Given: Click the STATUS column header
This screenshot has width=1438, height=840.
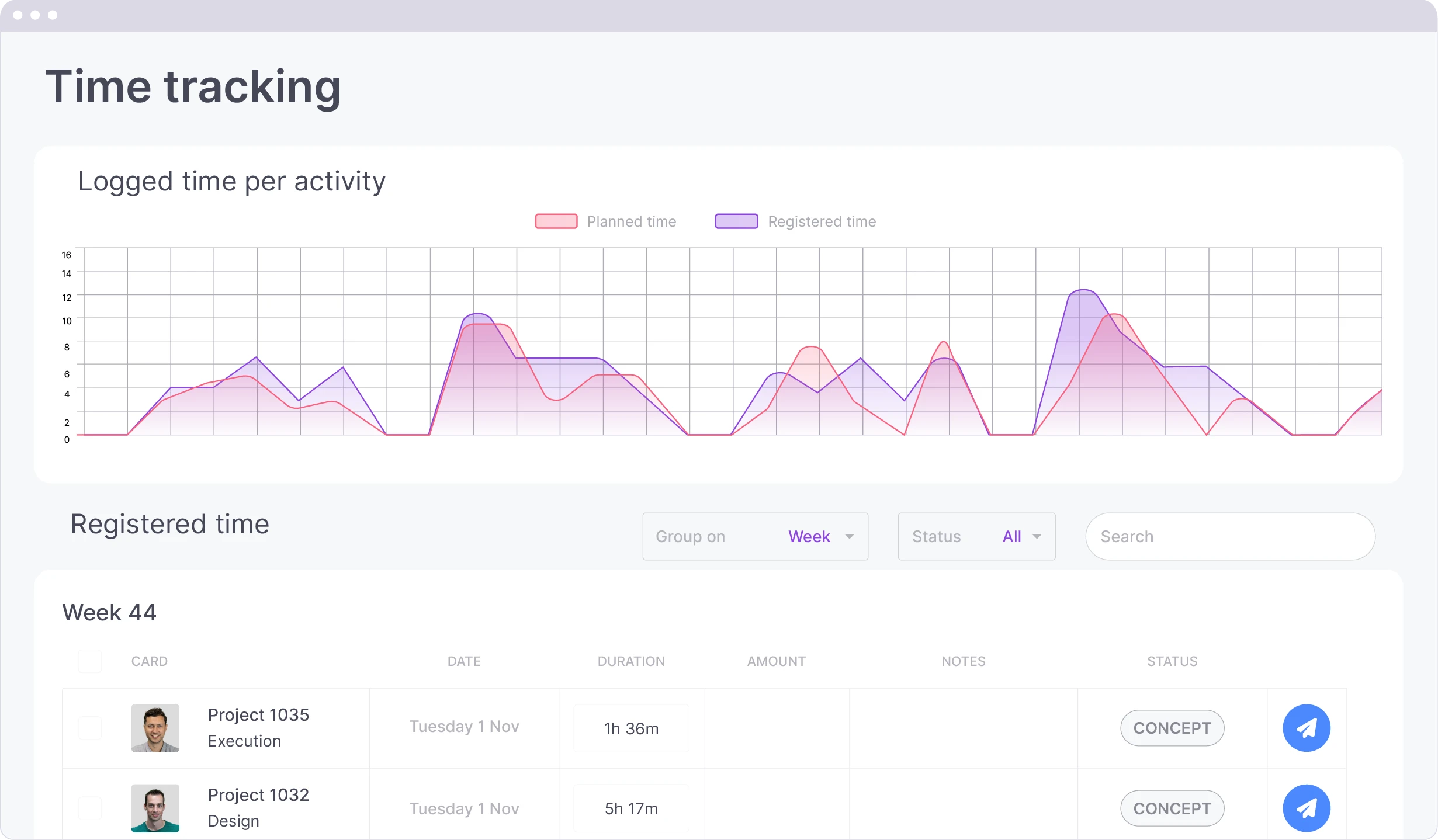Looking at the screenshot, I should click(x=1172, y=661).
